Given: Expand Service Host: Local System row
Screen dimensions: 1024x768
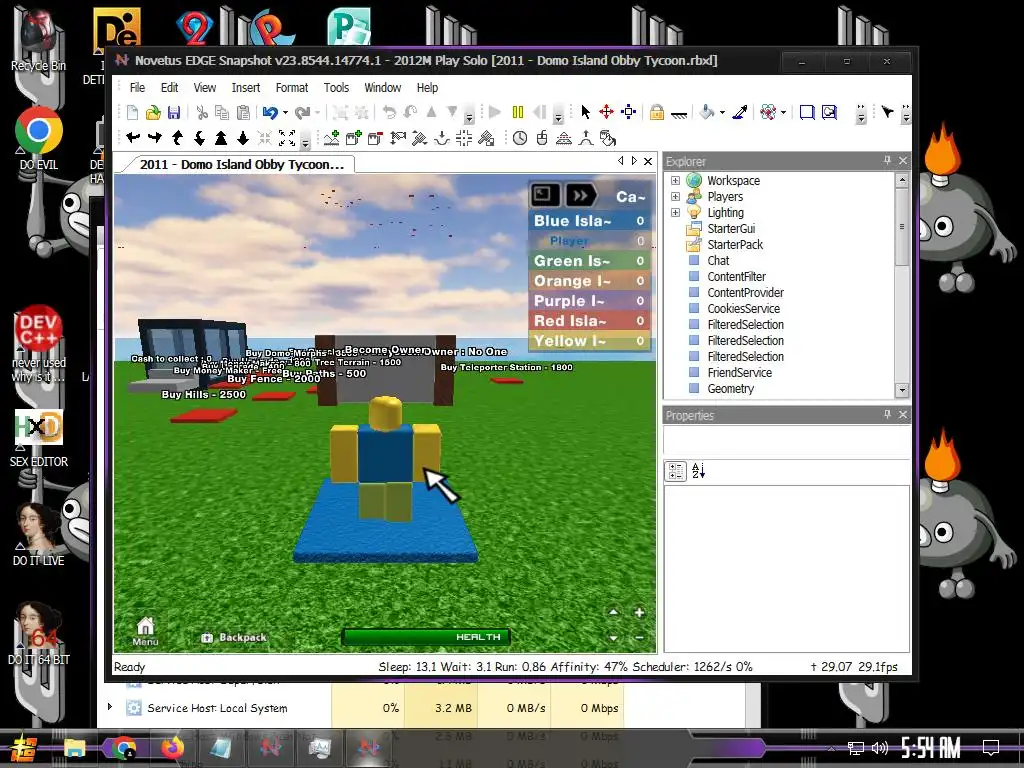Looking at the screenshot, I should point(110,707).
